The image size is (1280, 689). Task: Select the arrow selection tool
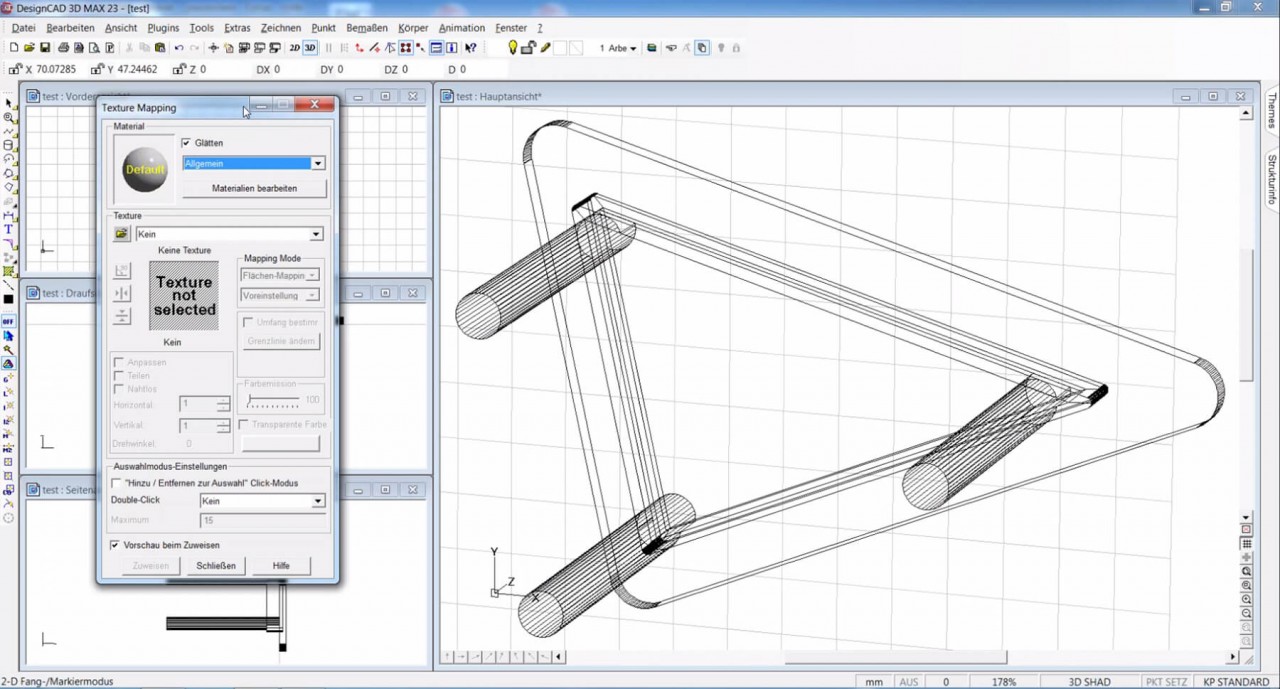[x=8, y=102]
